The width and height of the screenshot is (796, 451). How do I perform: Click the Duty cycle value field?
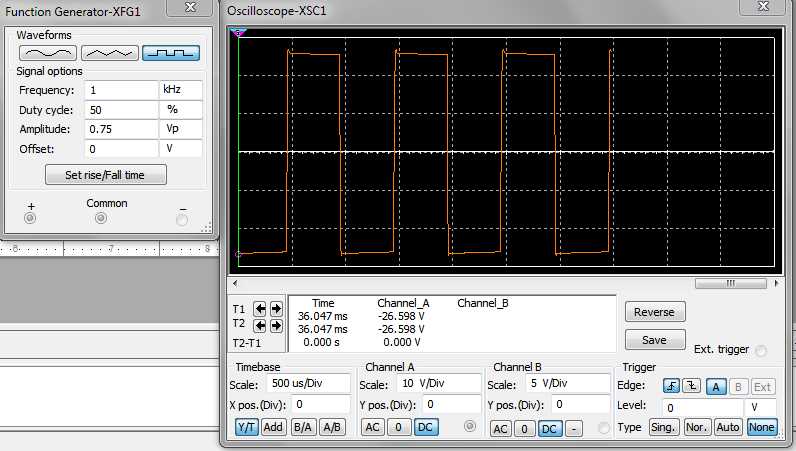point(121,110)
